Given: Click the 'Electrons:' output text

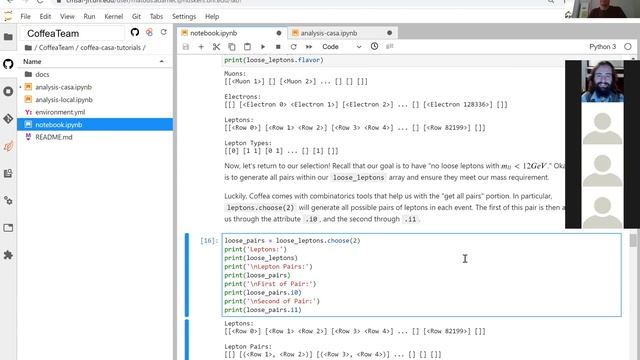Looking at the screenshot, I should point(242,97).
